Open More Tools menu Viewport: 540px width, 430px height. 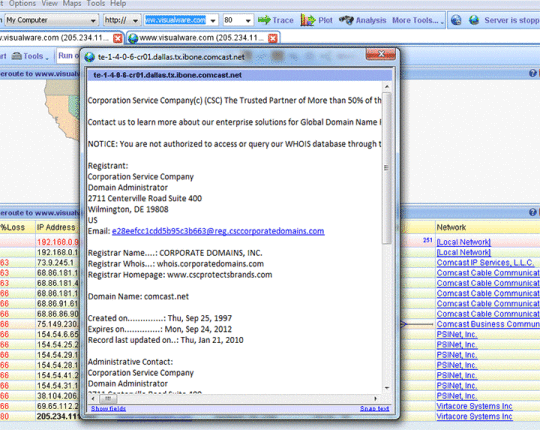click(x=418, y=20)
